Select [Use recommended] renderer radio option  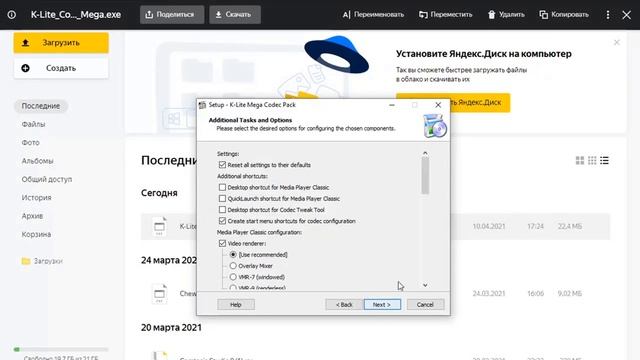pos(233,255)
